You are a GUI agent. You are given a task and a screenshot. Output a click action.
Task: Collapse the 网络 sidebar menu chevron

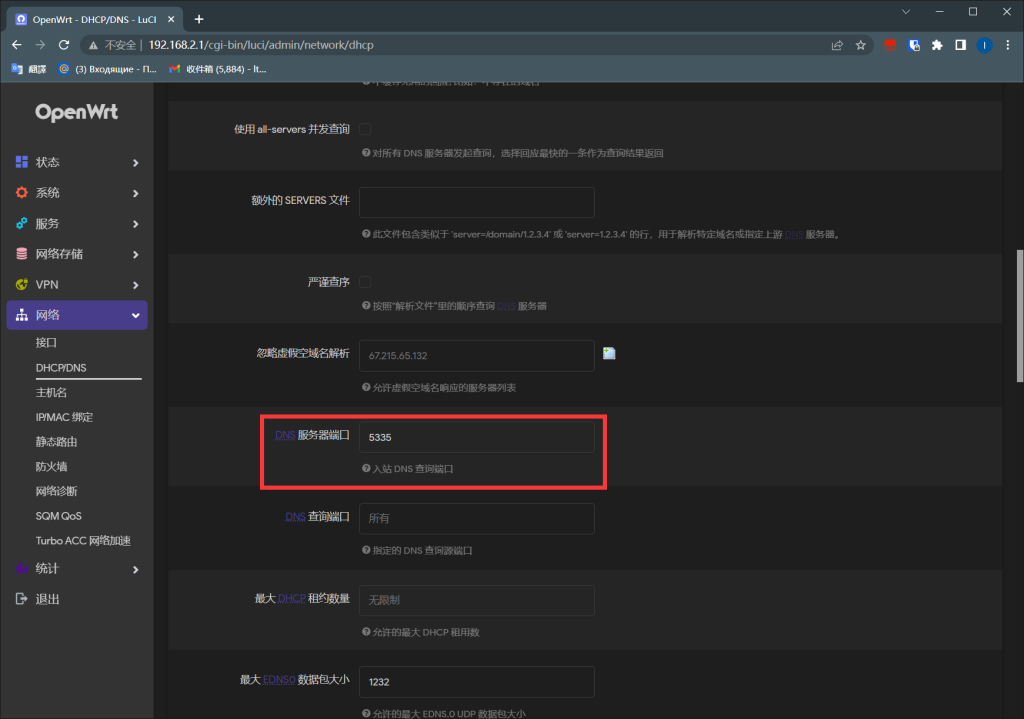pyautogui.click(x=136, y=315)
